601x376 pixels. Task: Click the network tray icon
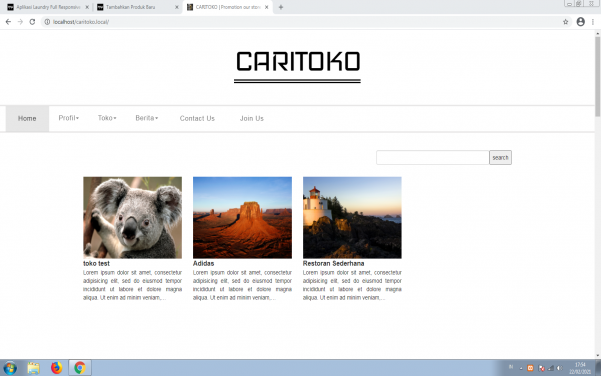(551, 368)
